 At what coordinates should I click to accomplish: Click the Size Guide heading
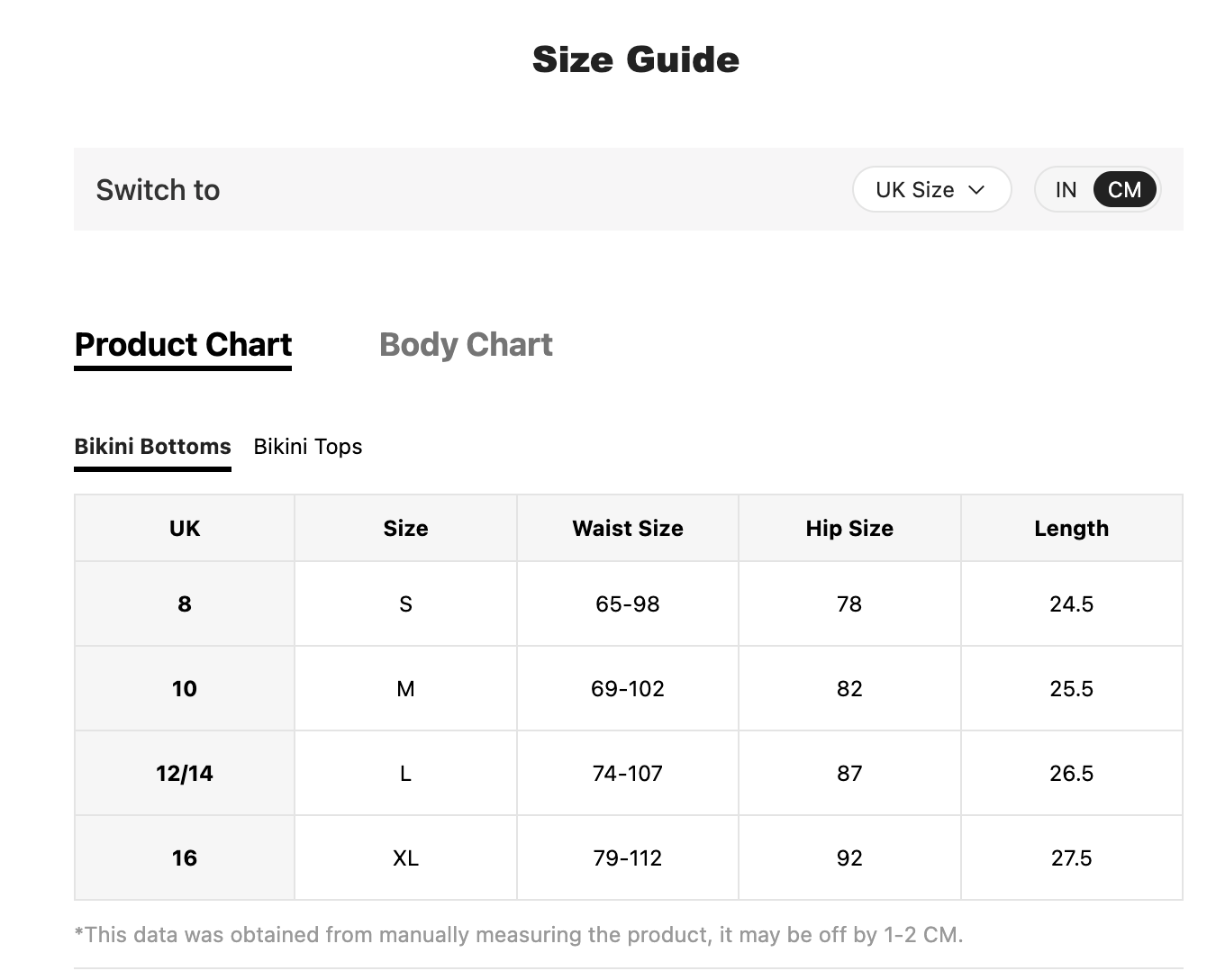[x=636, y=59]
